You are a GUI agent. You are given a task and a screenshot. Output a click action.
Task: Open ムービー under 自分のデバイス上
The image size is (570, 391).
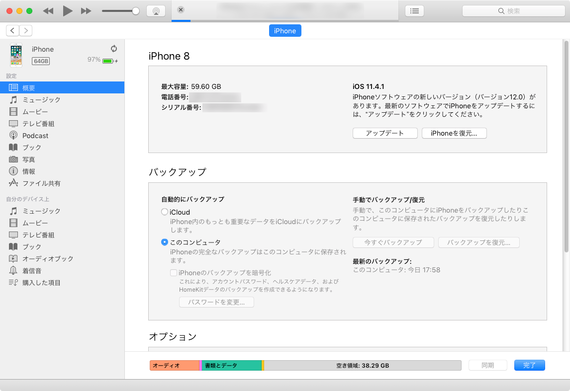click(62, 223)
